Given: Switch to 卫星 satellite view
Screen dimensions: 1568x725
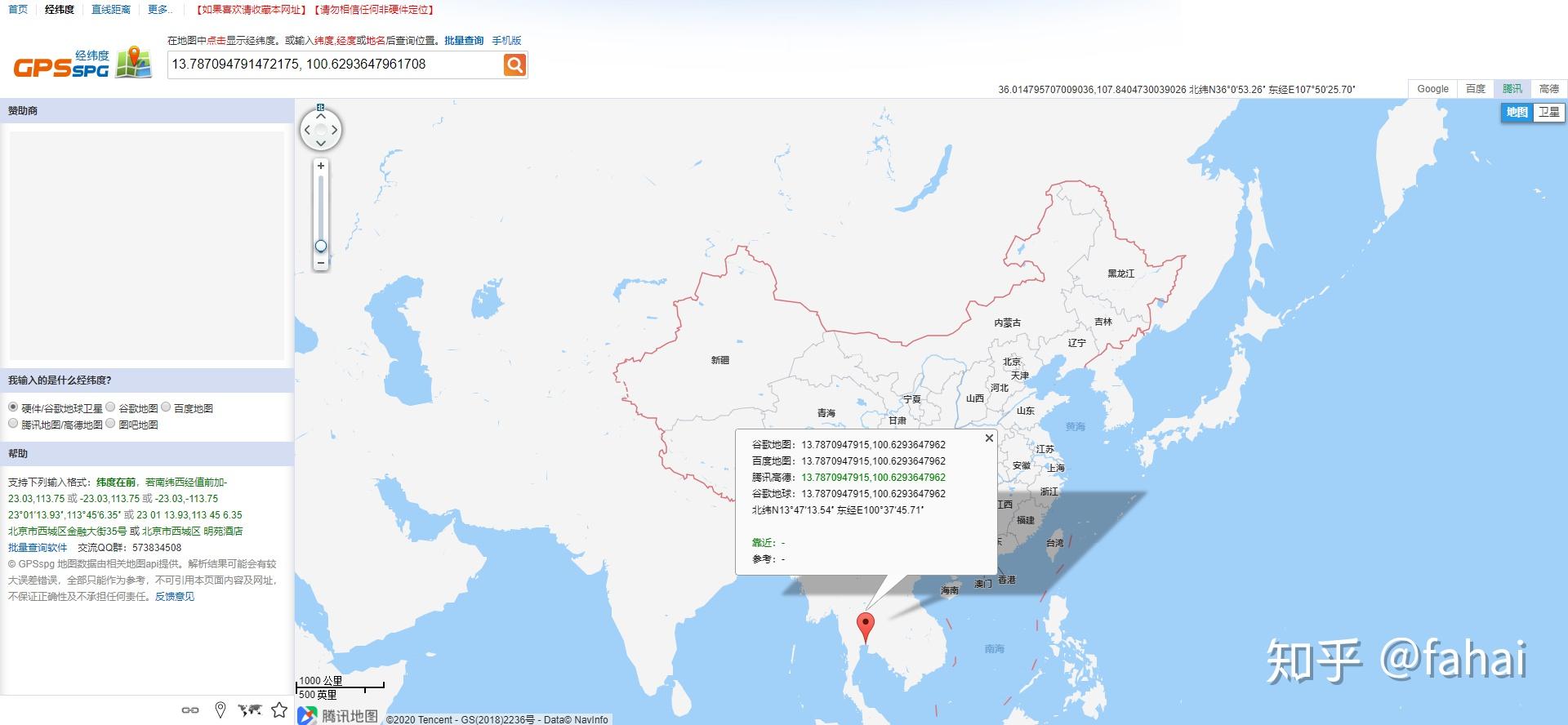Looking at the screenshot, I should 1548,113.
